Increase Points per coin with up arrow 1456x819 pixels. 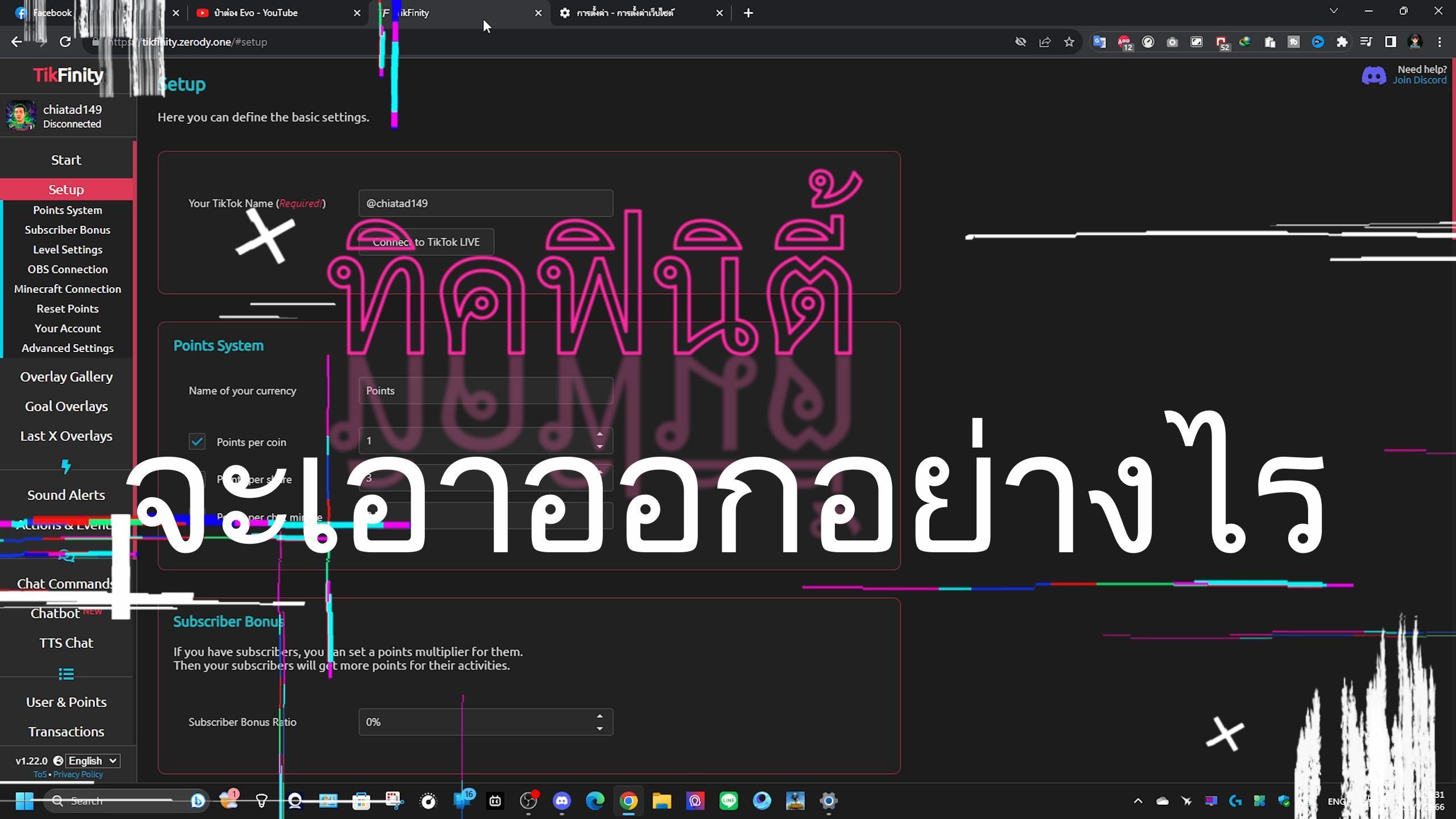(599, 435)
